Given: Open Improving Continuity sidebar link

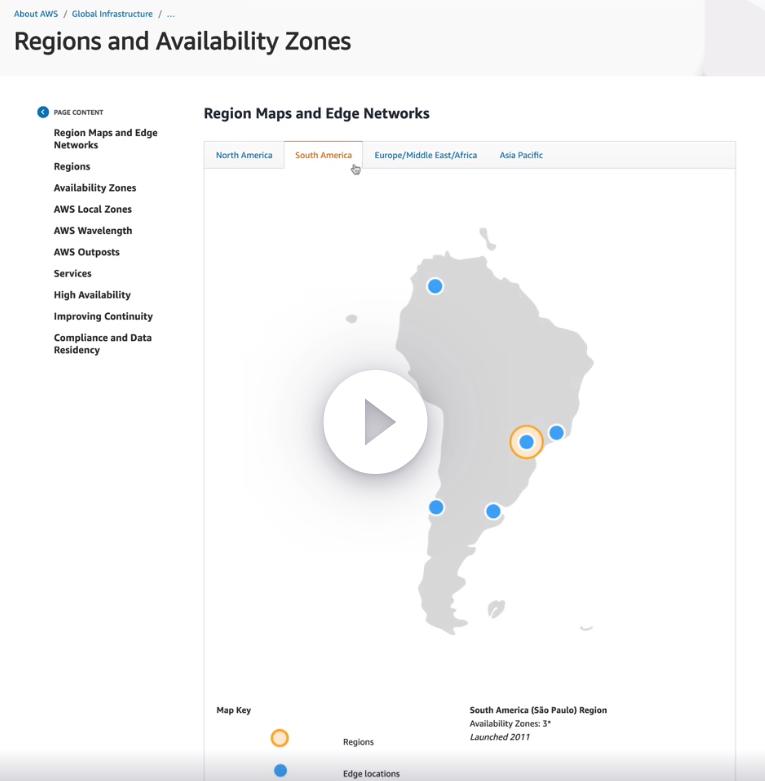Looking at the screenshot, I should tap(103, 316).
